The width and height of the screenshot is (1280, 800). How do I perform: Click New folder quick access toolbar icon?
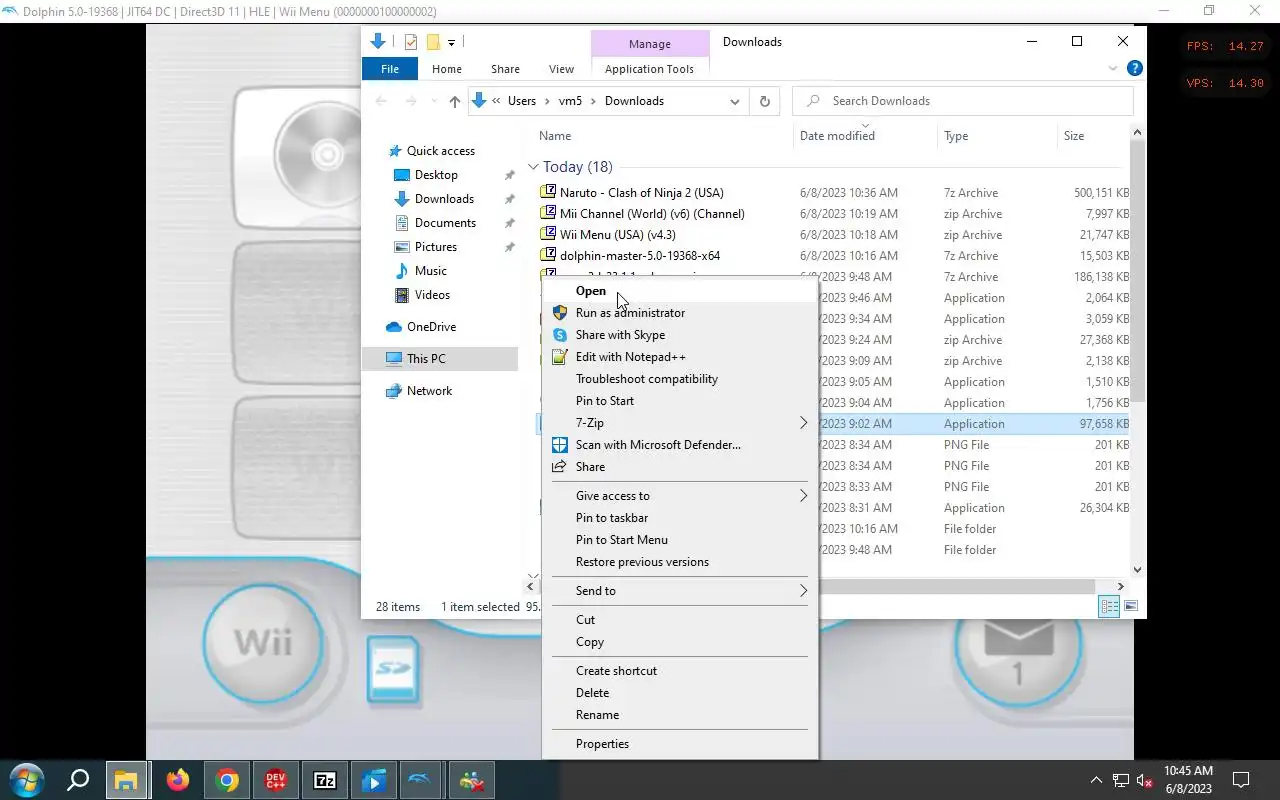[433, 42]
